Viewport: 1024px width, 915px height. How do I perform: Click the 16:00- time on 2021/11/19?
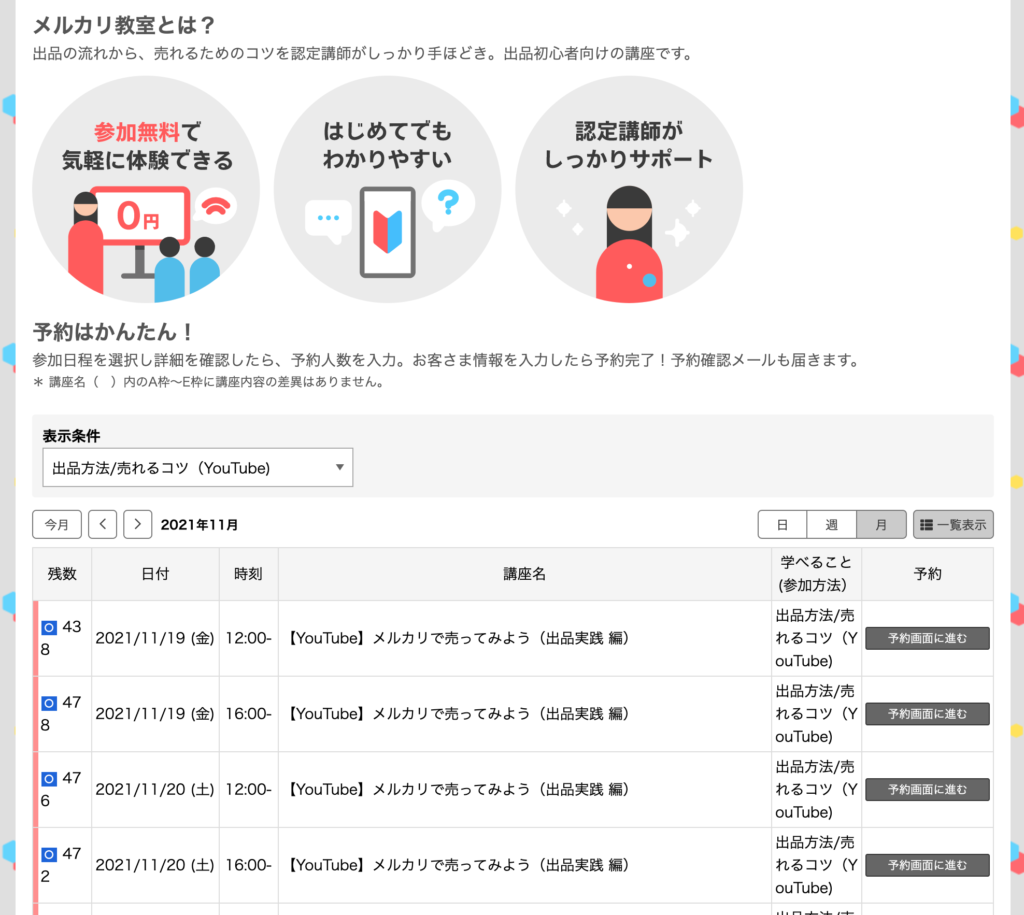[248, 714]
